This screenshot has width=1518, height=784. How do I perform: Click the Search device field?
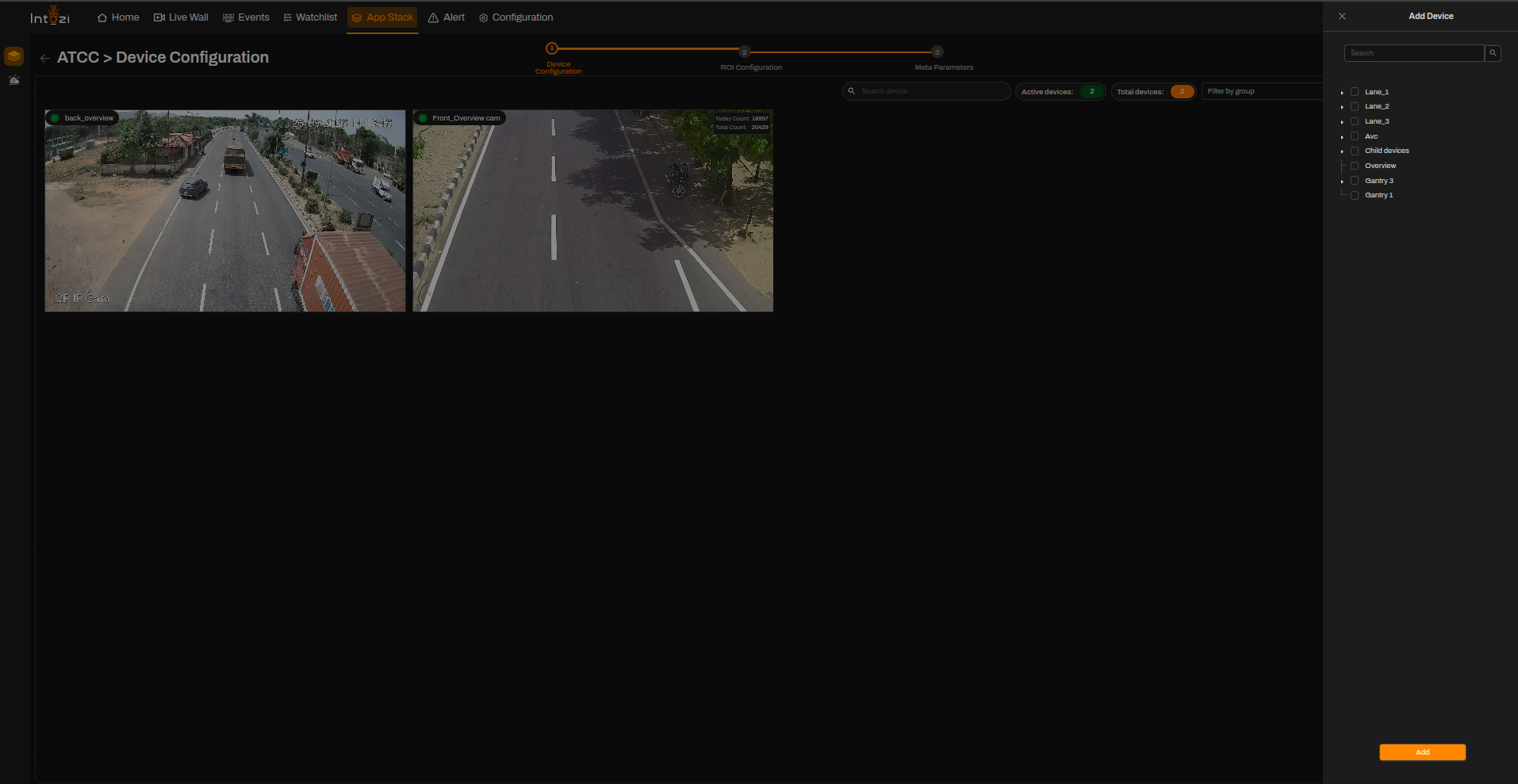point(926,91)
